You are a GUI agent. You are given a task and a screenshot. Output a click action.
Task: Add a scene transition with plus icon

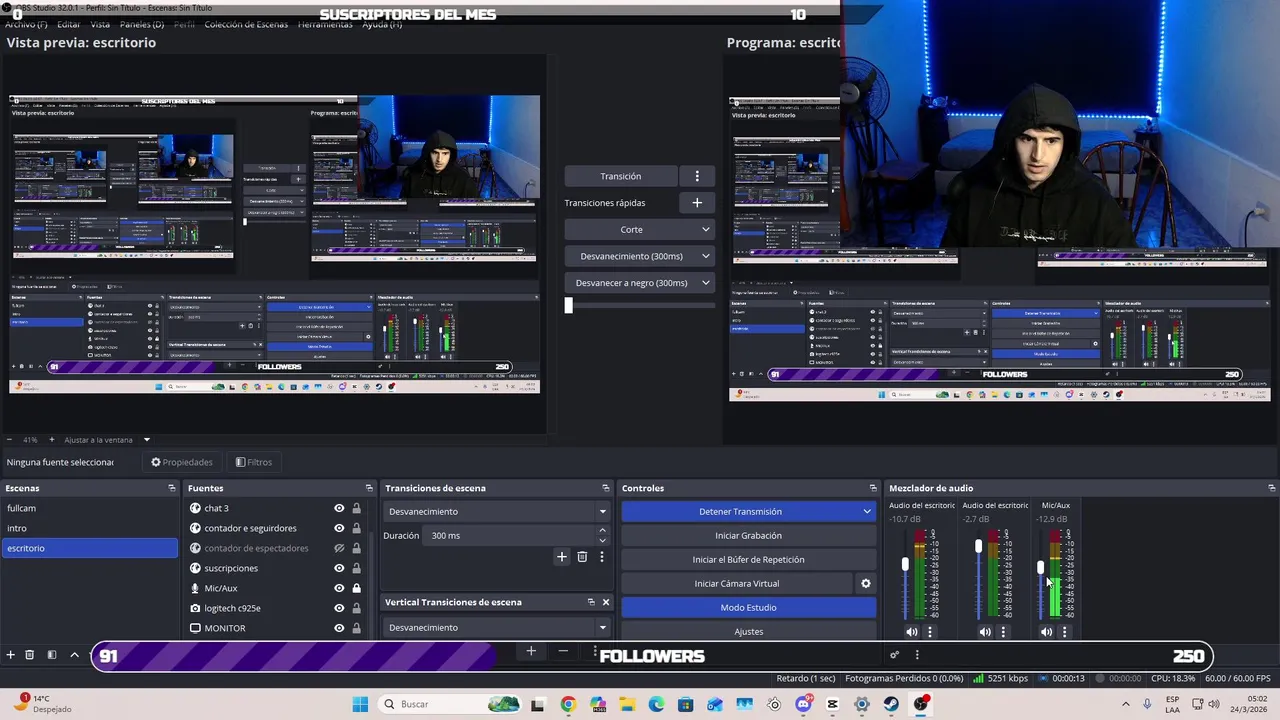[x=562, y=557]
